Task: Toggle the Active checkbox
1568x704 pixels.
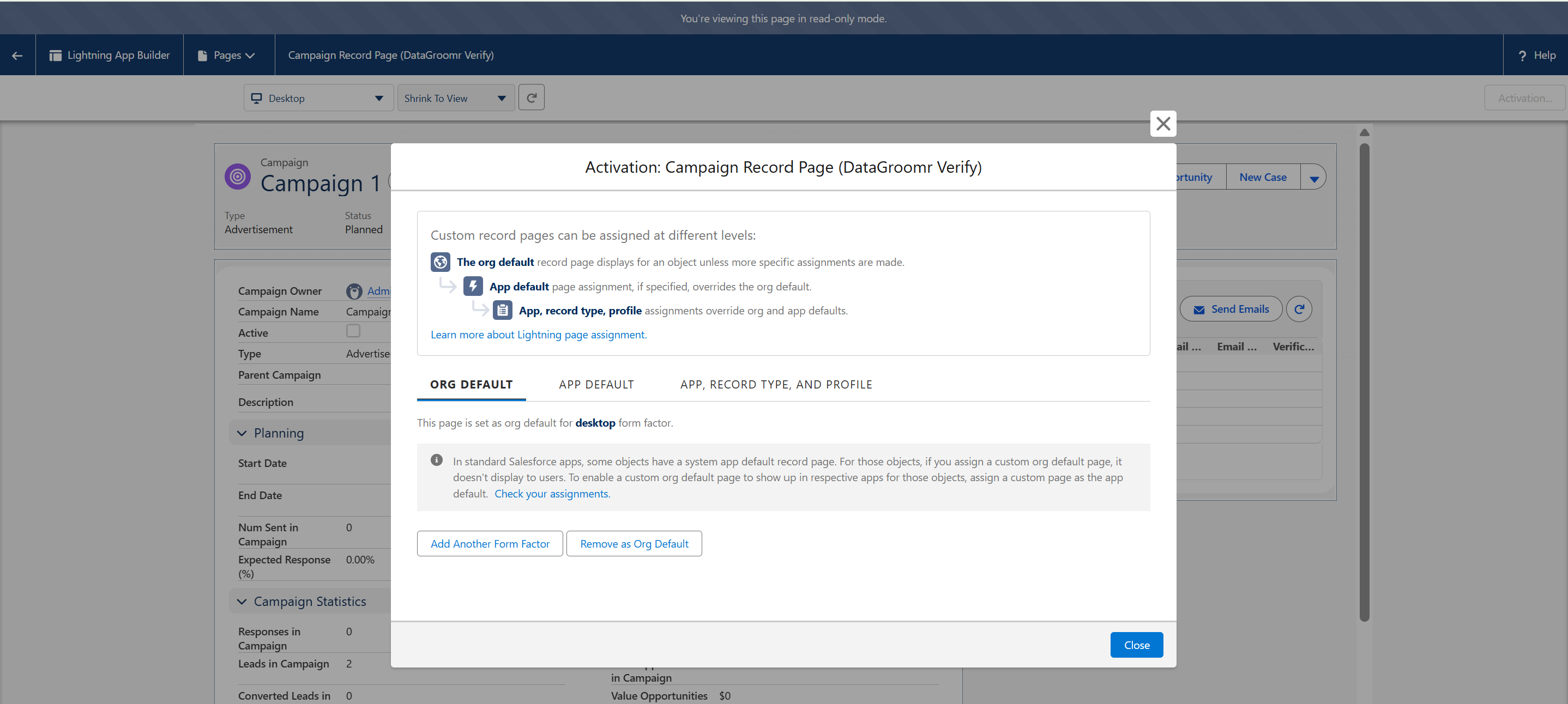Action: 353,330
